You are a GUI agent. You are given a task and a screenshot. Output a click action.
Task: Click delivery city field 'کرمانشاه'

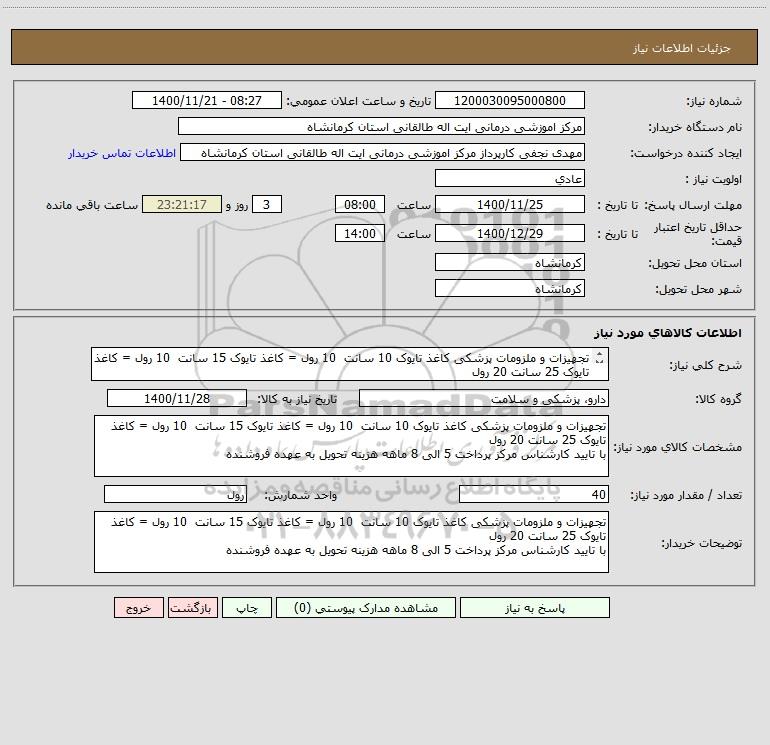[510, 288]
